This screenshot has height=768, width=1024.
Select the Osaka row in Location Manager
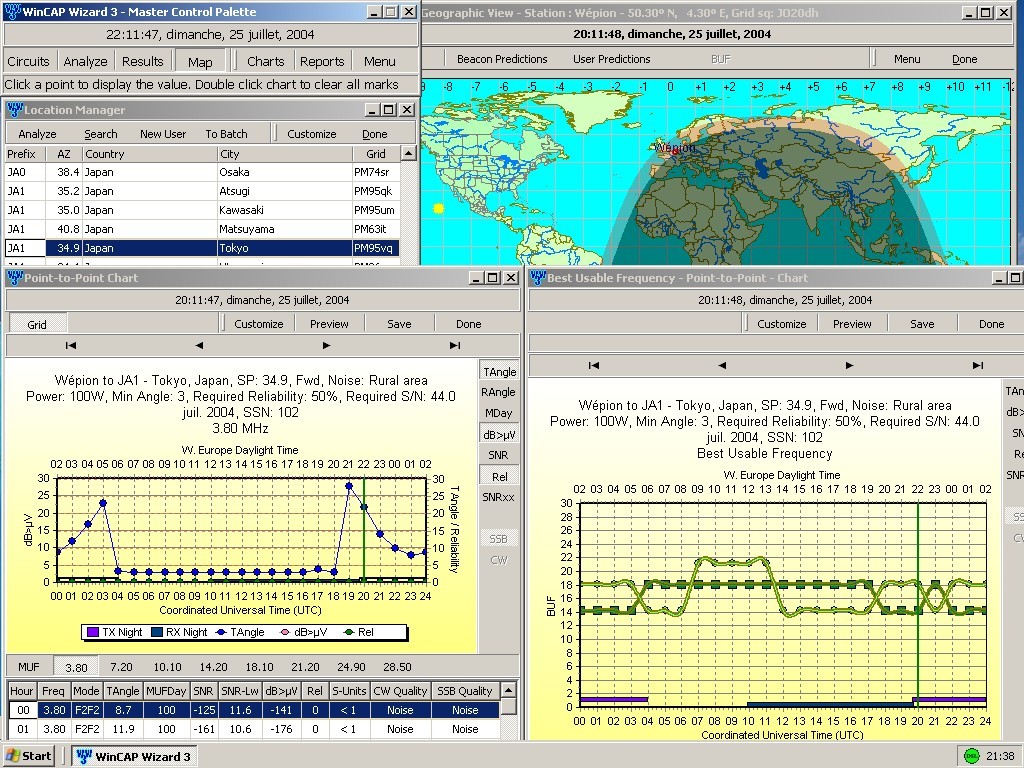202,172
